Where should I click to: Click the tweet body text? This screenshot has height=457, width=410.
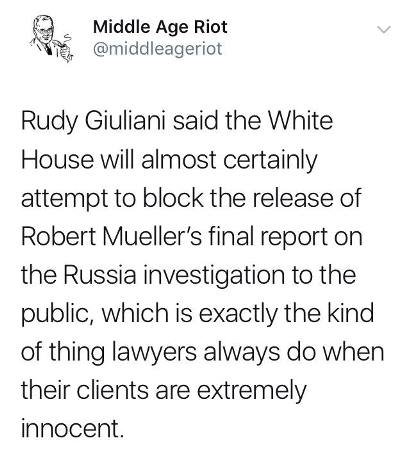(202, 274)
